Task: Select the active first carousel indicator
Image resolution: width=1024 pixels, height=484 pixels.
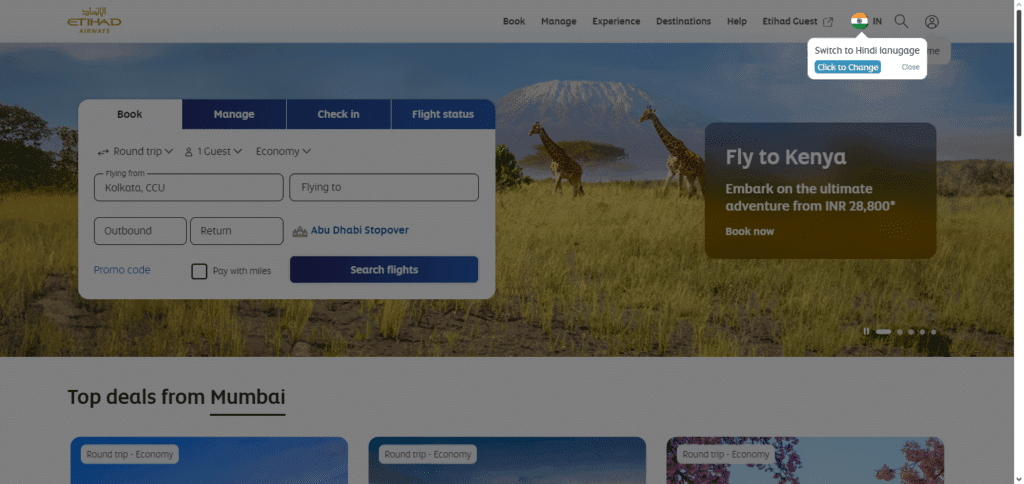Action: (884, 332)
